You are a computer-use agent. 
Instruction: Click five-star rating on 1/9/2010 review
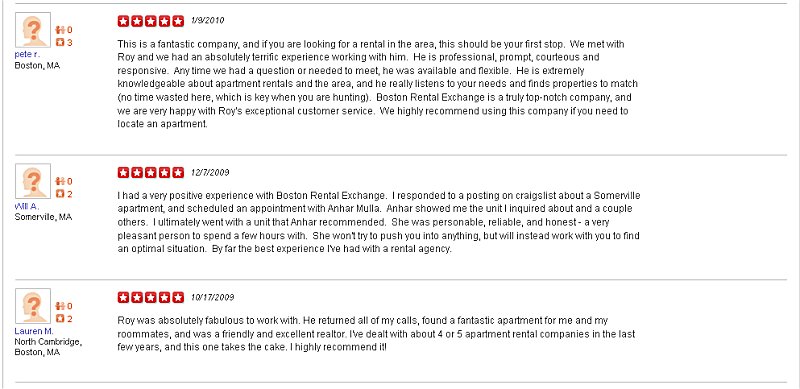pyautogui.click(x=151, y=21)
